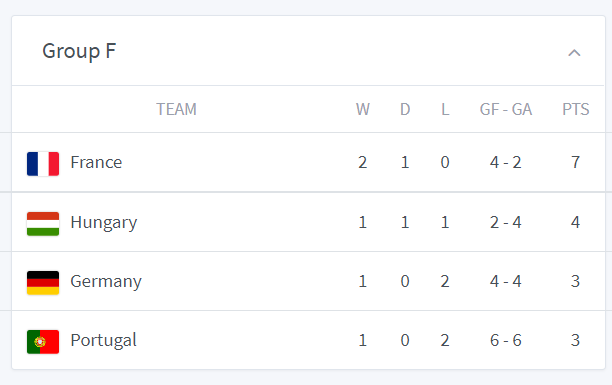Select Hungary's 2 - 4 goals value
Screen dimensions: 612x385
(506, 223)
